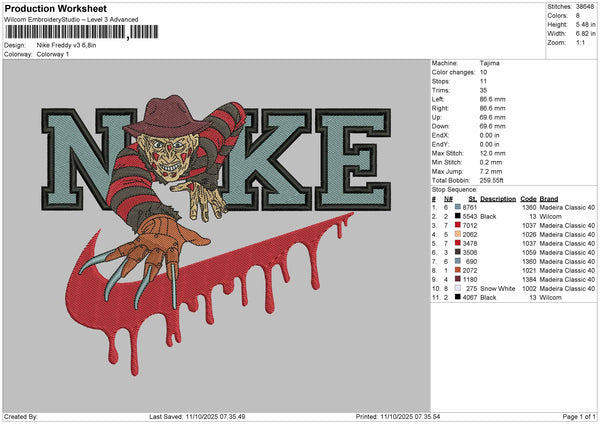The image size is (600, 424).
Task: Click 'Black' description in the stop 11 row
Action: (488, 297)
